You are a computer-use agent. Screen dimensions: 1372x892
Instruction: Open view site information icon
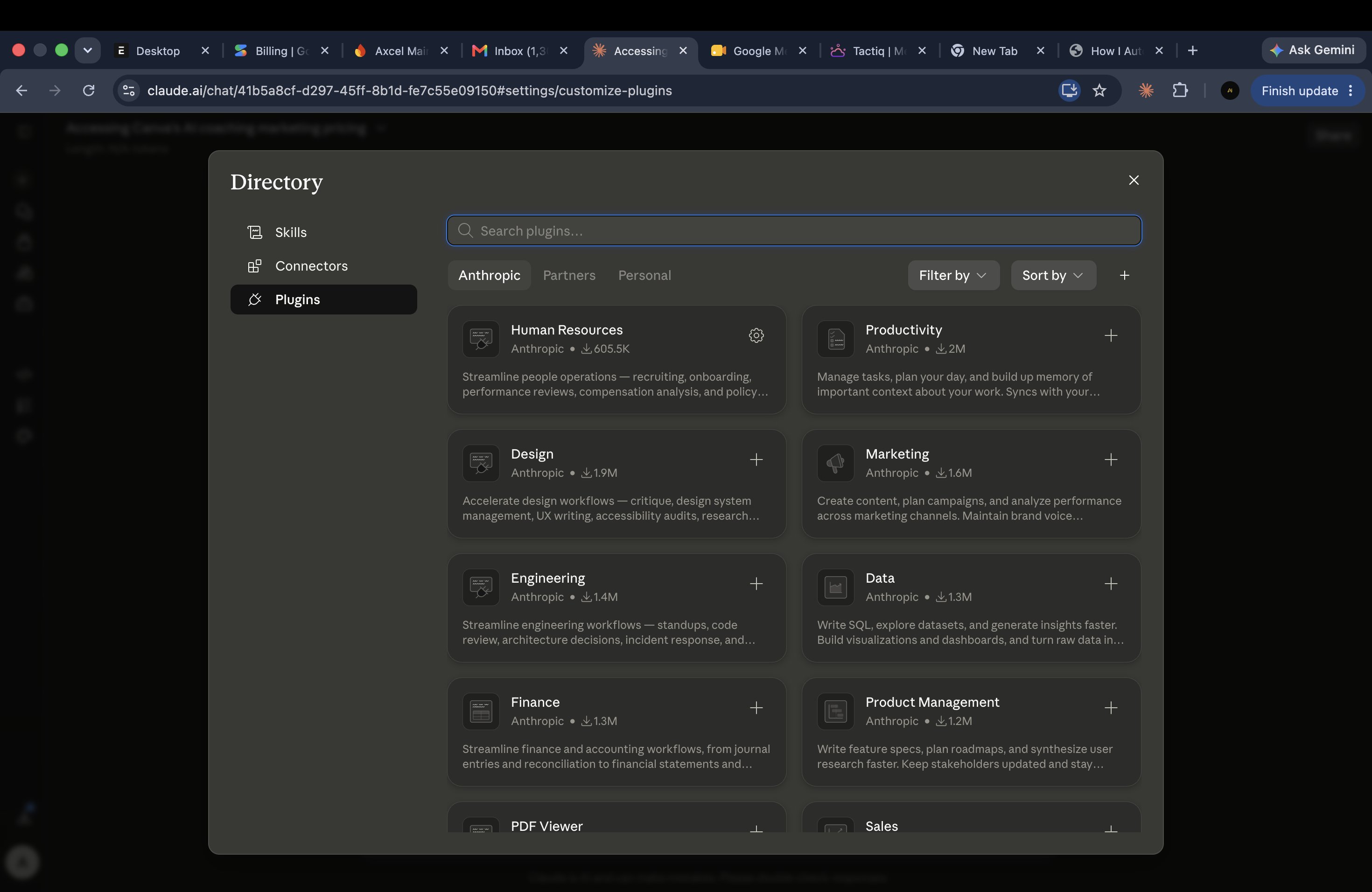129,91
